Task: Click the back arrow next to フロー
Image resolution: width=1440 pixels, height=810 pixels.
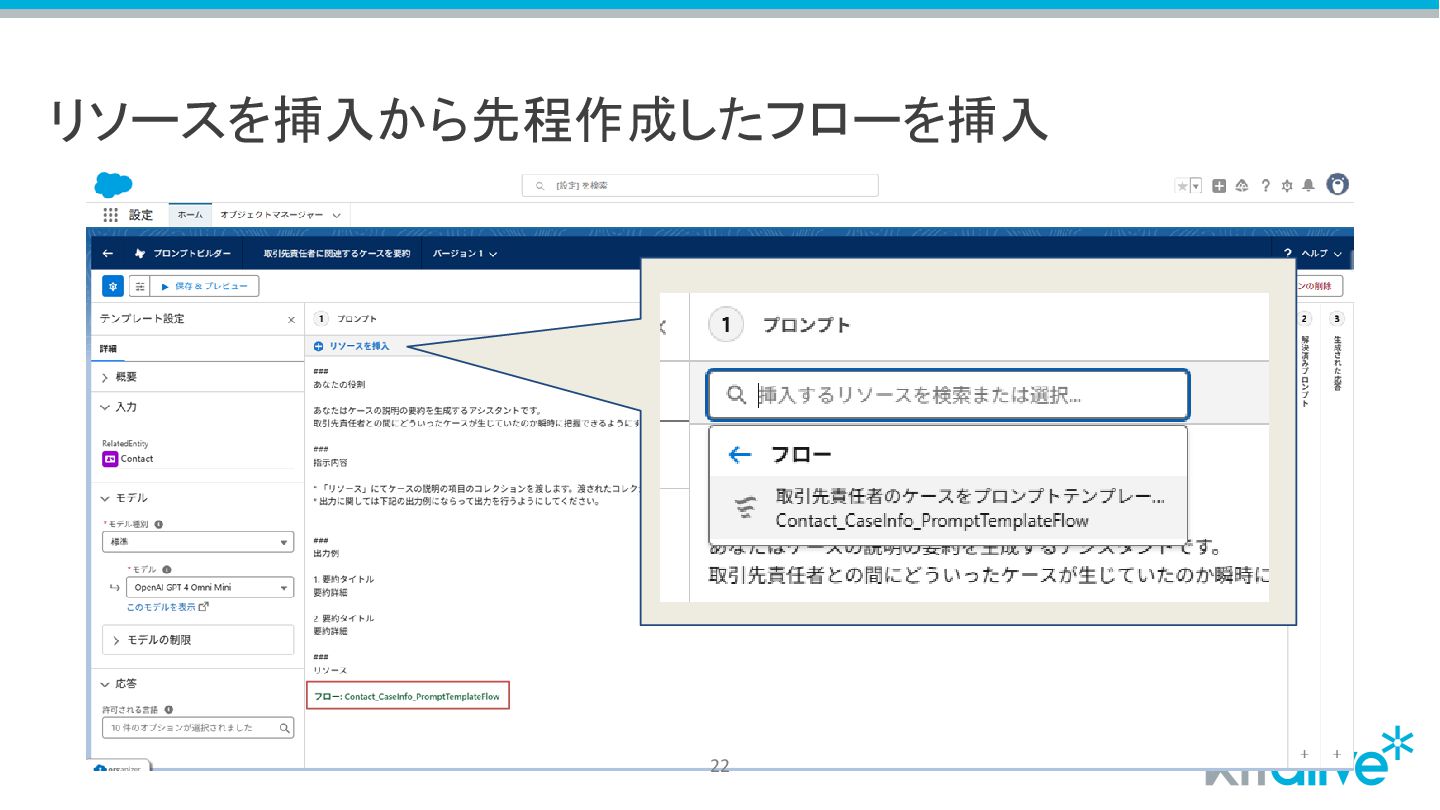Action: (x=740, y=455)
